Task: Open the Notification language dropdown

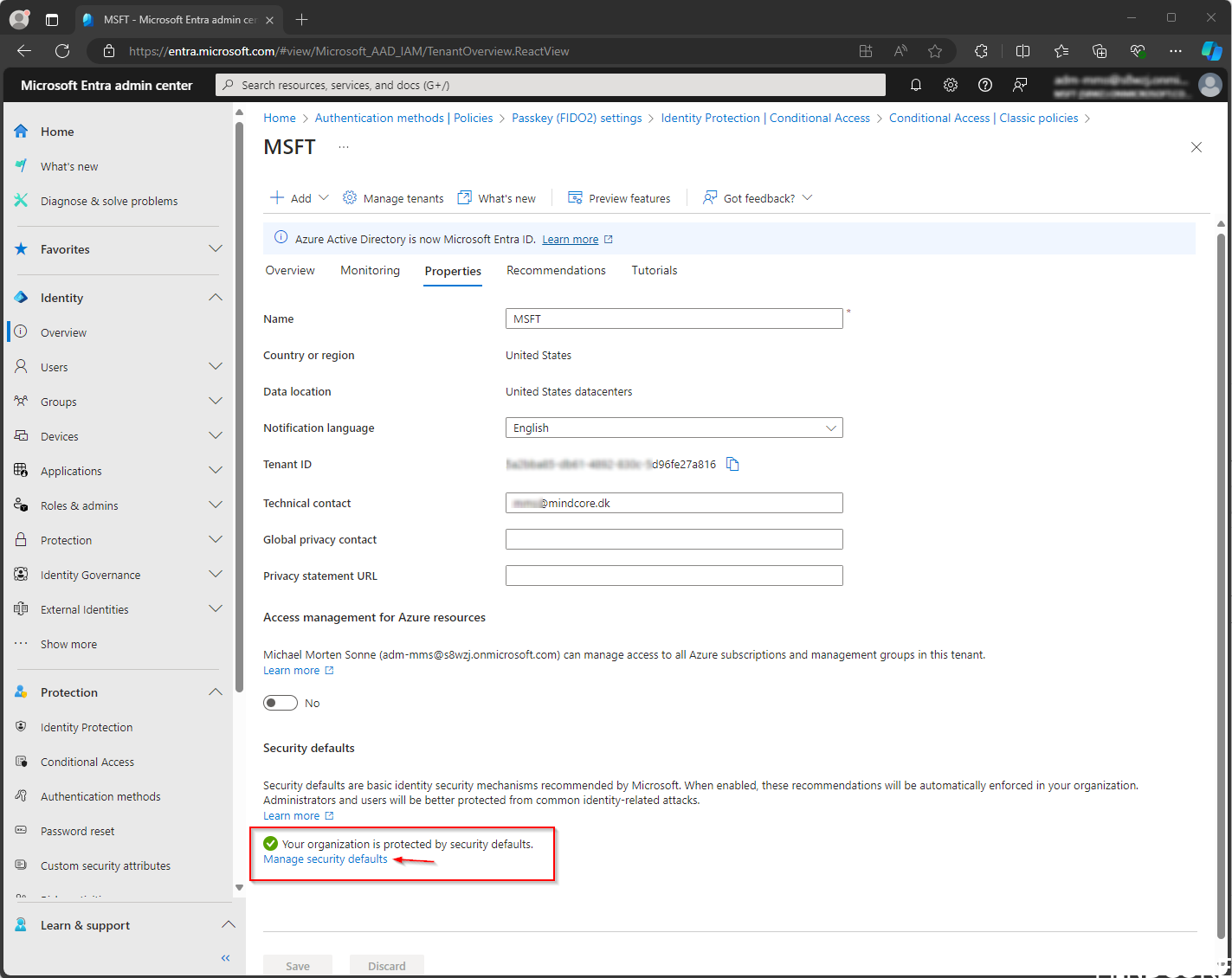Action: (674, 428)
